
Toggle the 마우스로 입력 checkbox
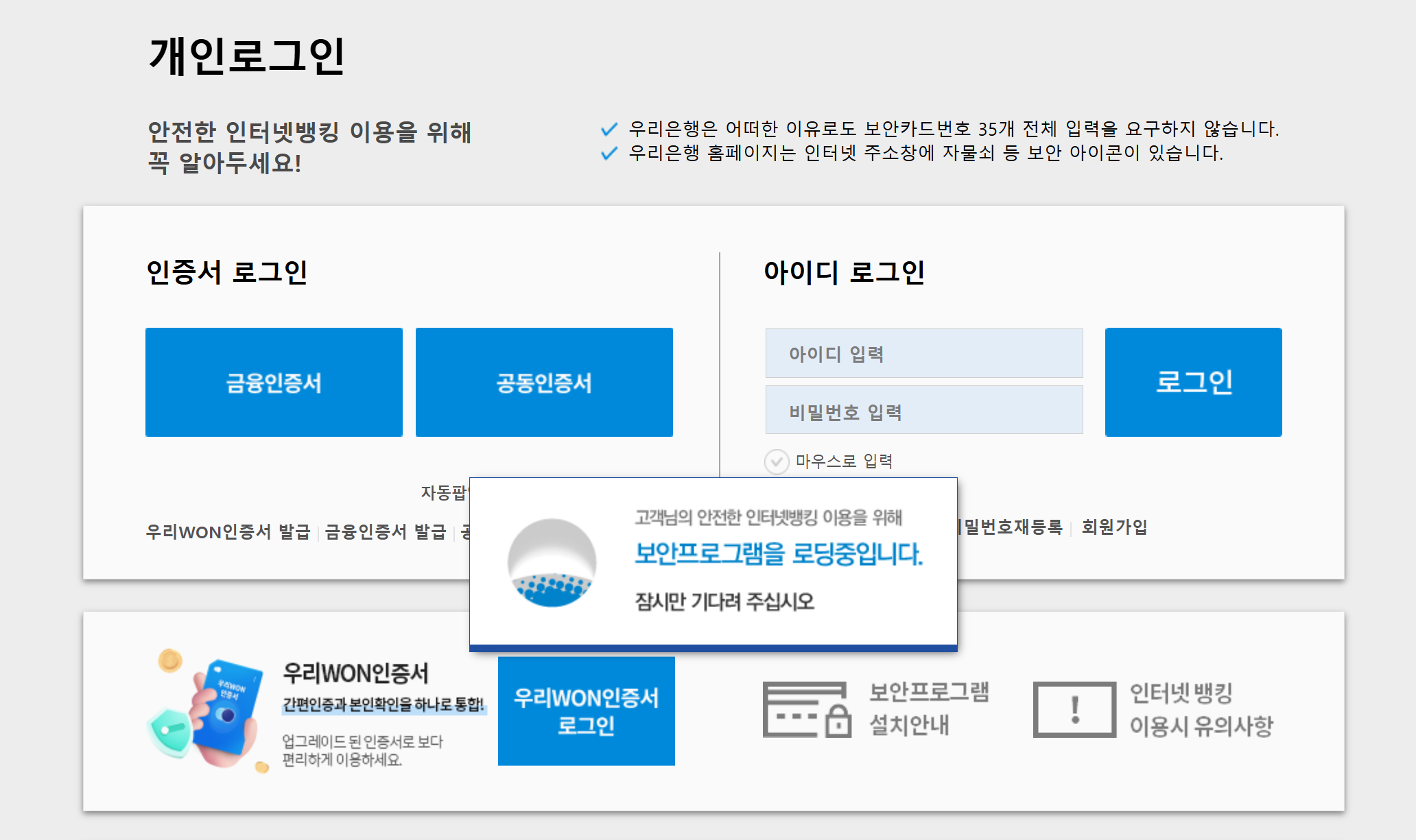pyautogui.click(x=777, y=461)
